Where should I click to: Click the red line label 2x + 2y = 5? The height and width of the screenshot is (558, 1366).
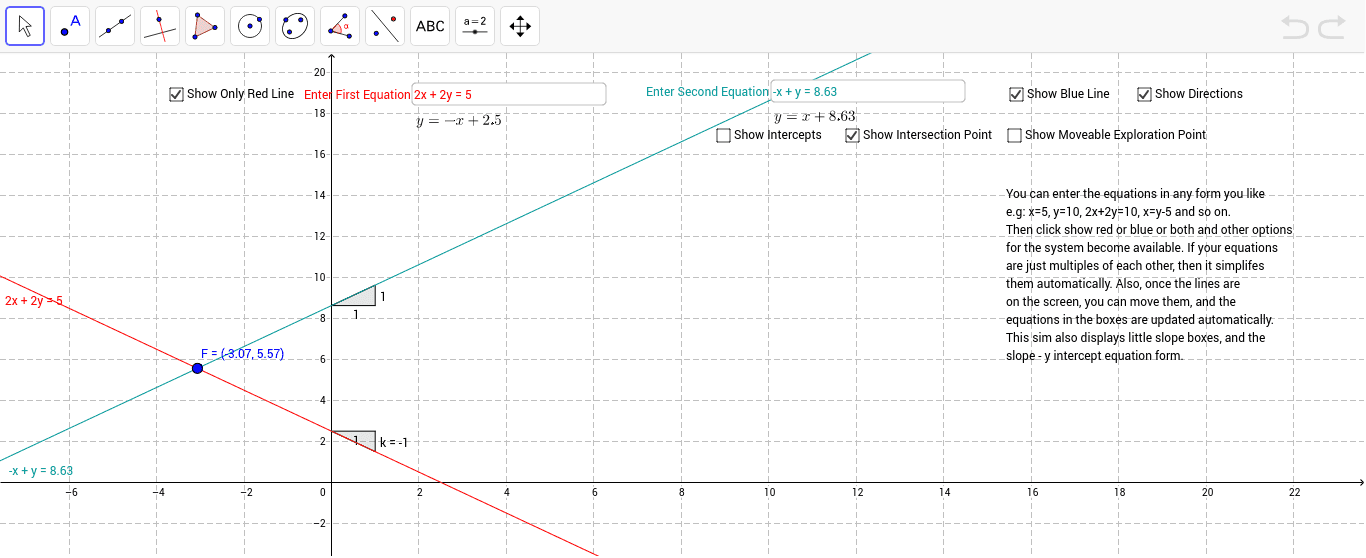[x=34, y=300]
